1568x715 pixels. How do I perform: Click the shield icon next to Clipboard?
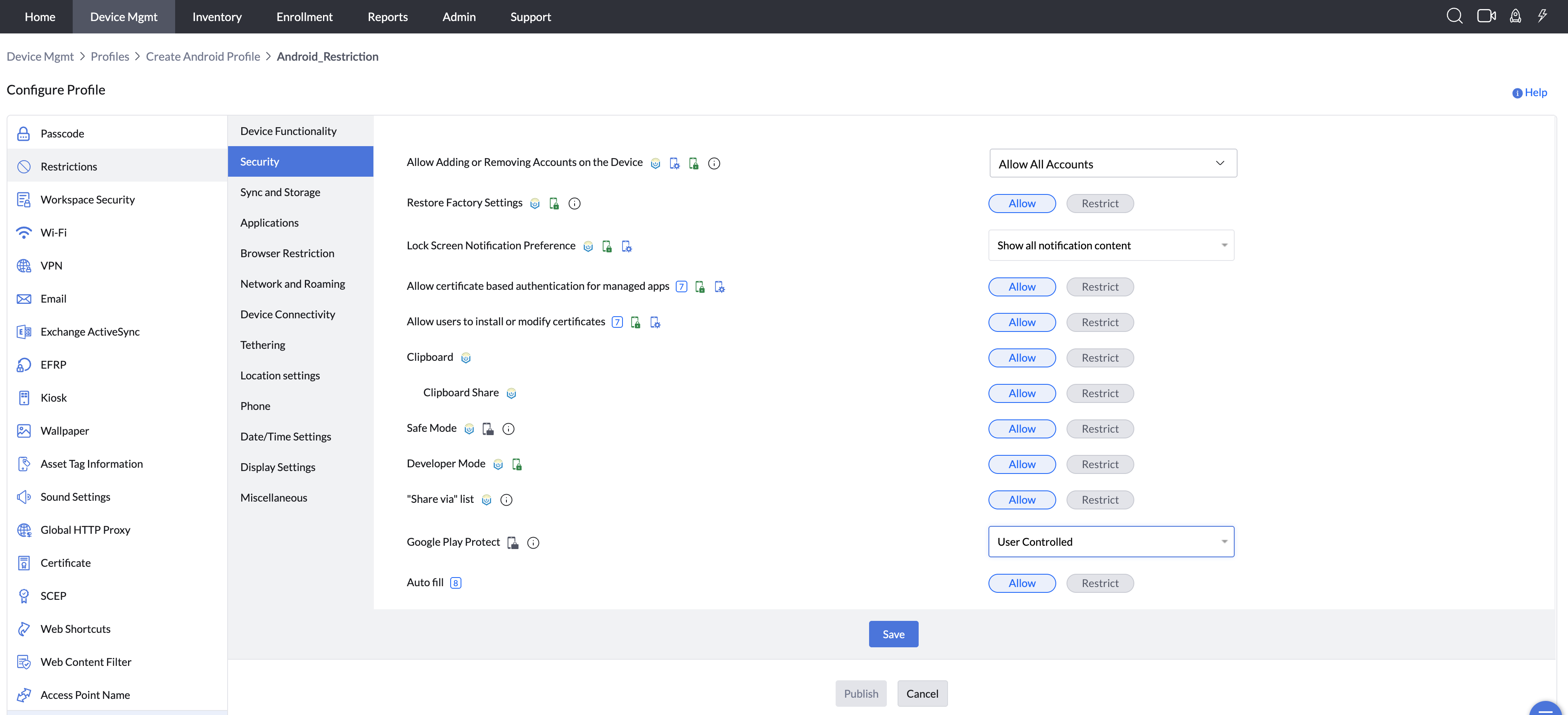click(465, 358)
